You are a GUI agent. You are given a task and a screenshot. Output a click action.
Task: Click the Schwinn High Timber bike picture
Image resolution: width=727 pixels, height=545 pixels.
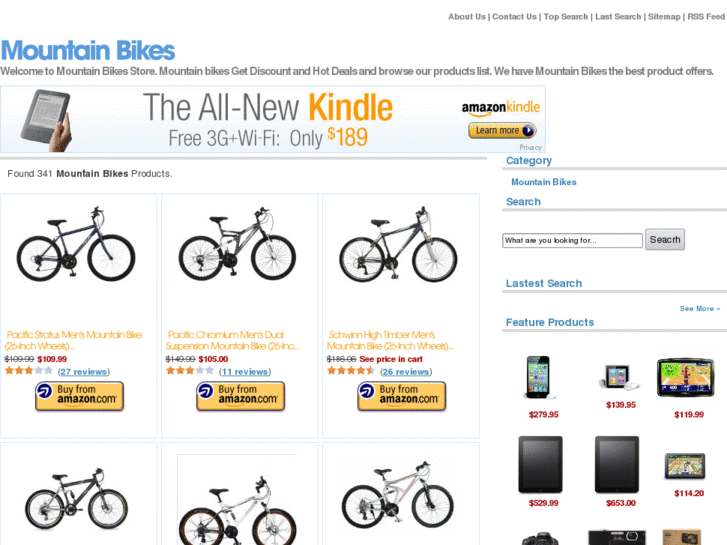point(398,244)
